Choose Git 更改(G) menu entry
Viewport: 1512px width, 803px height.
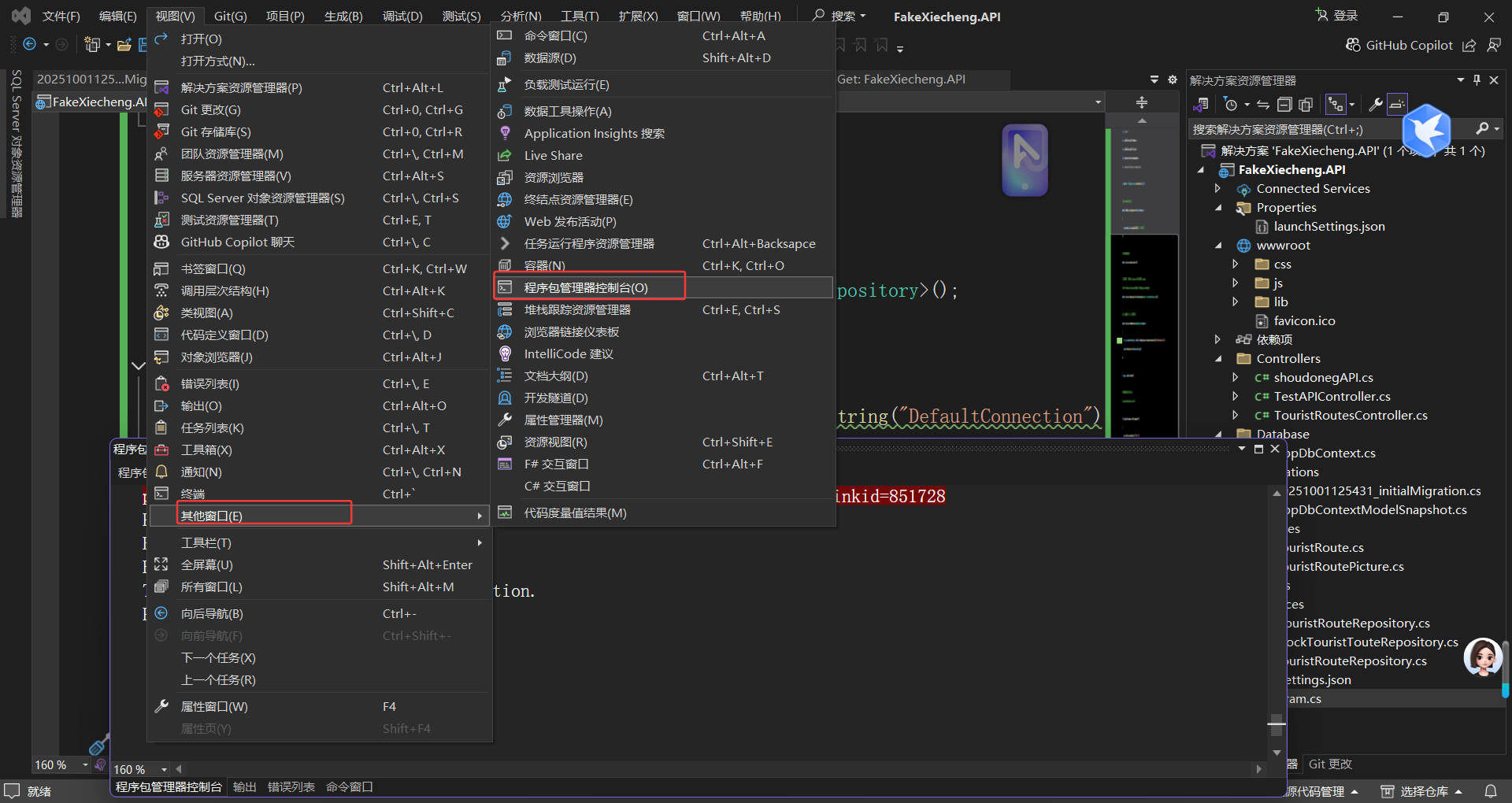pos(319,109)
